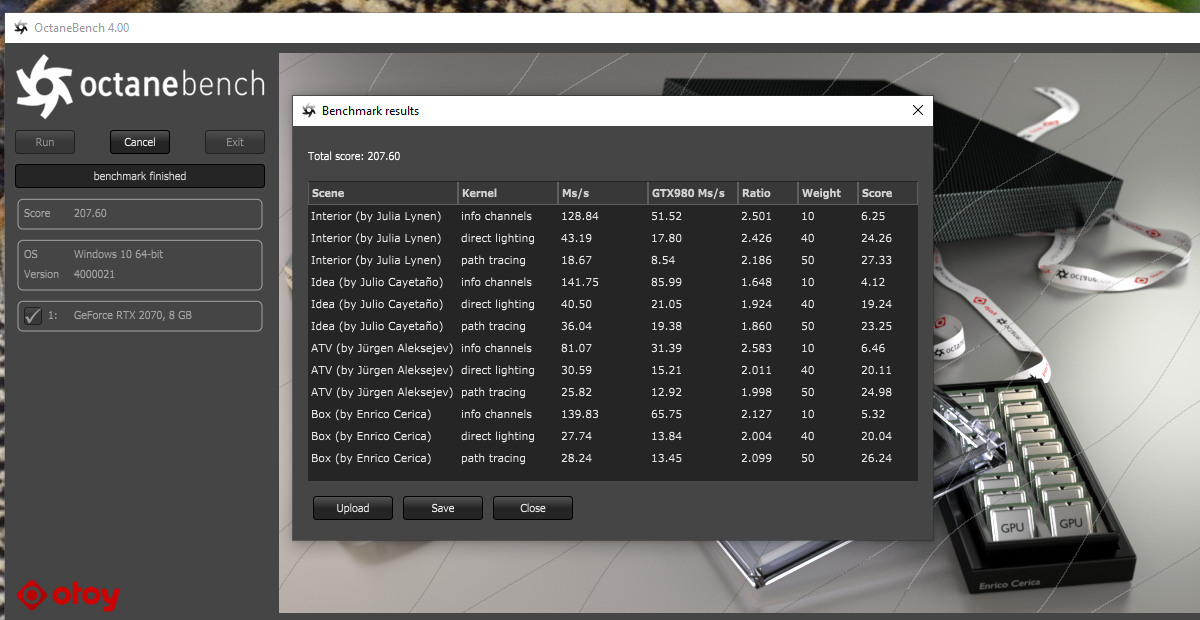This screenshot has width=1200, height=620.
Task: Click the Ms/s column header
Action: (603, 193)
